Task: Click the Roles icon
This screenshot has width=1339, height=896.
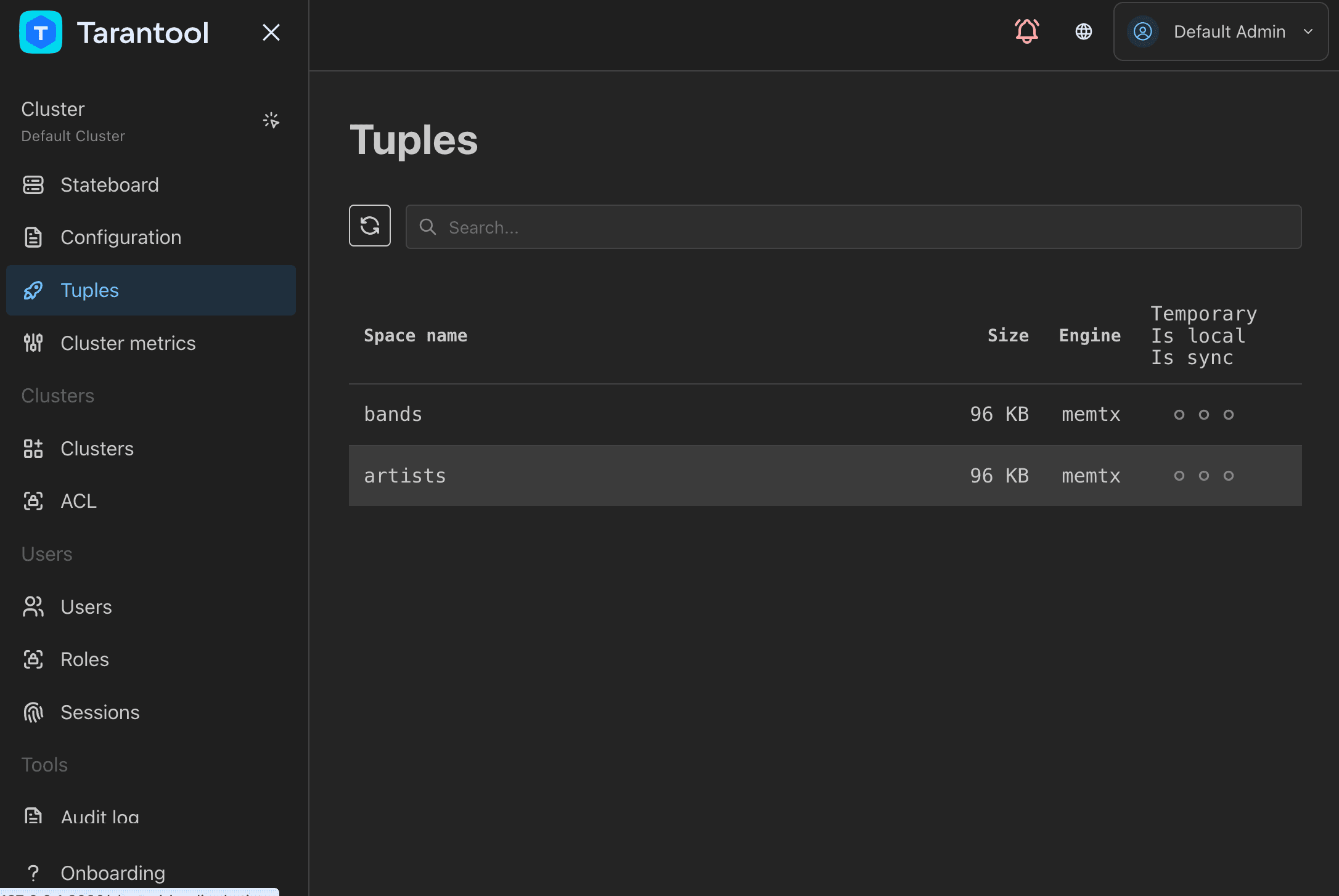Action: 33,659
